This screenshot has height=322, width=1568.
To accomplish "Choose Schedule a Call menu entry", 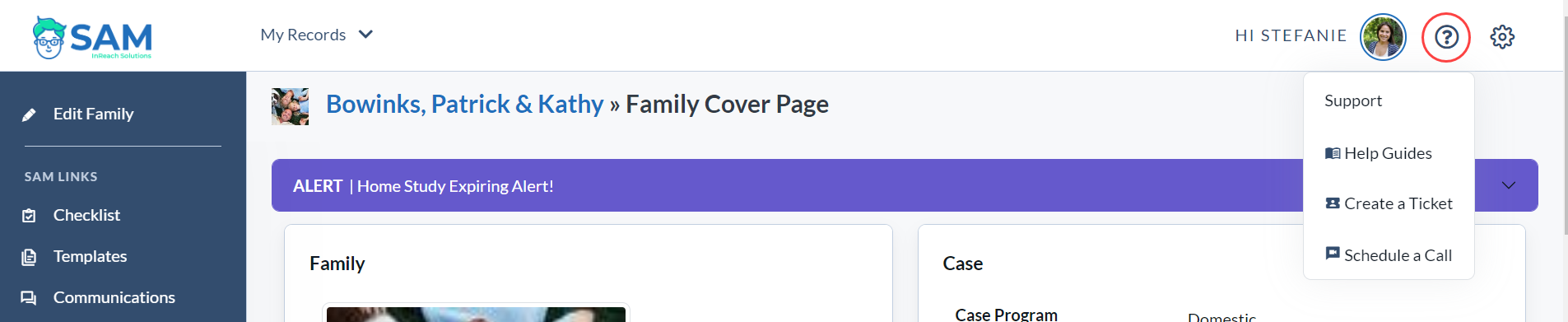I will click(x=1389, y=255).
